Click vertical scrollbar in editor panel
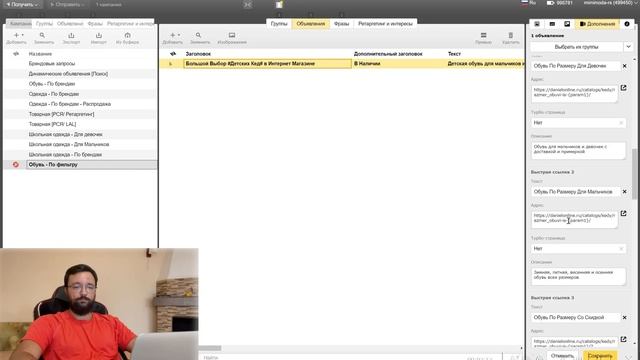The height and width of the screenshot is (360, 640). [x=634, y=174]
